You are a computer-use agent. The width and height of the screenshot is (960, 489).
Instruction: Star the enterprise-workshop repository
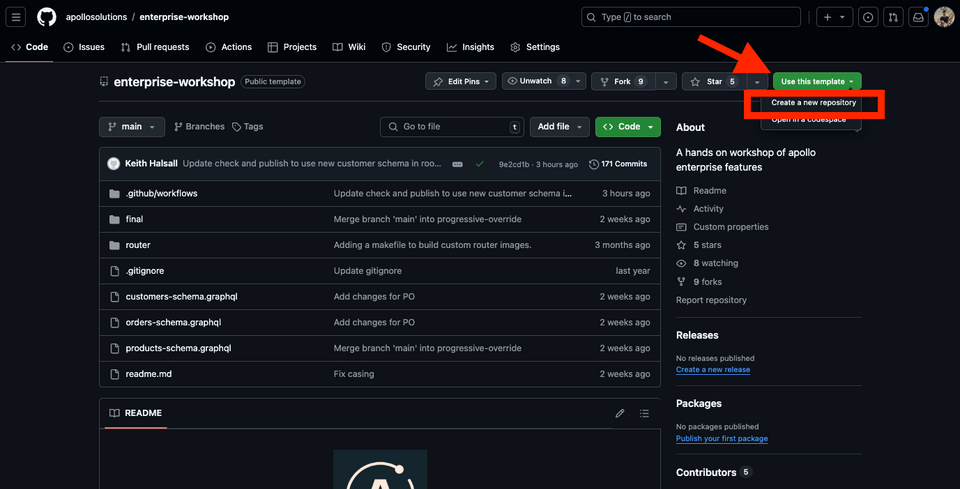[714, 81]
